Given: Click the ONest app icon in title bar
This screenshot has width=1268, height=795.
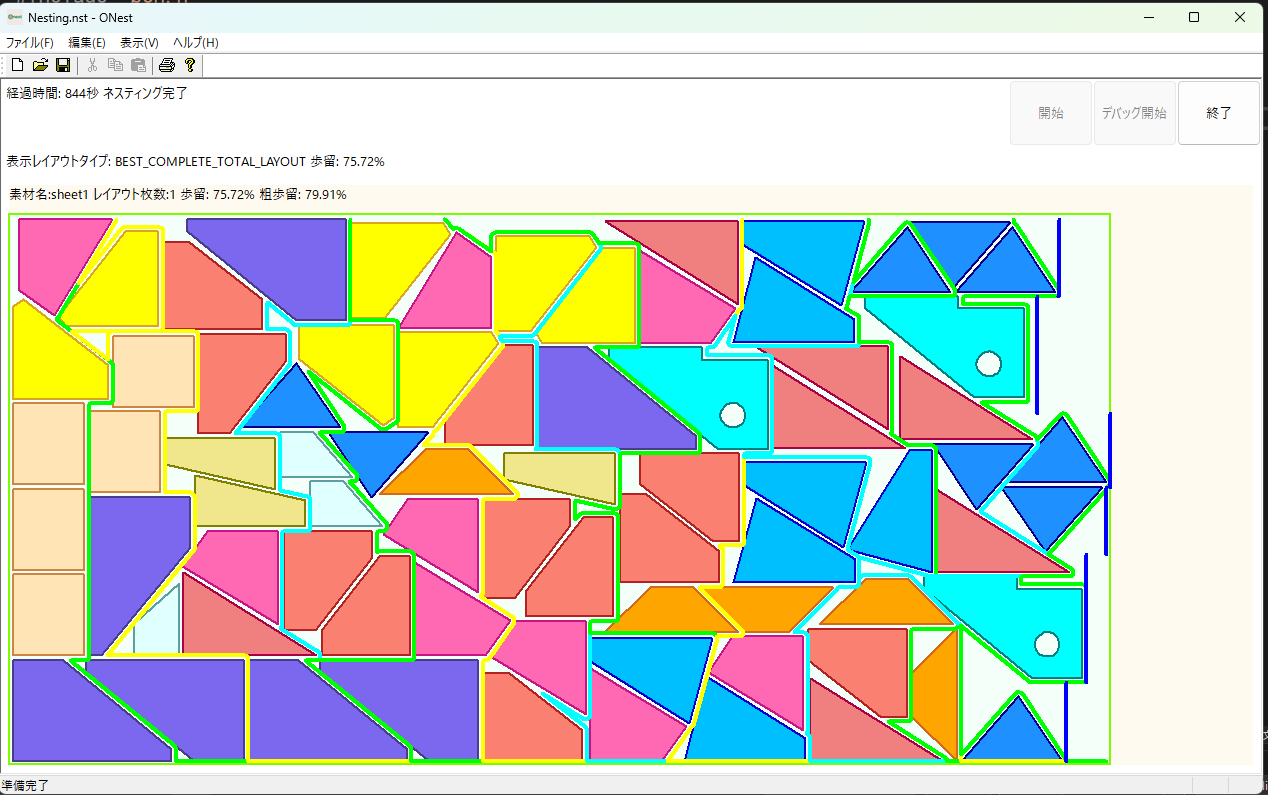Looking at the screenshot, I should pos(14,17).
